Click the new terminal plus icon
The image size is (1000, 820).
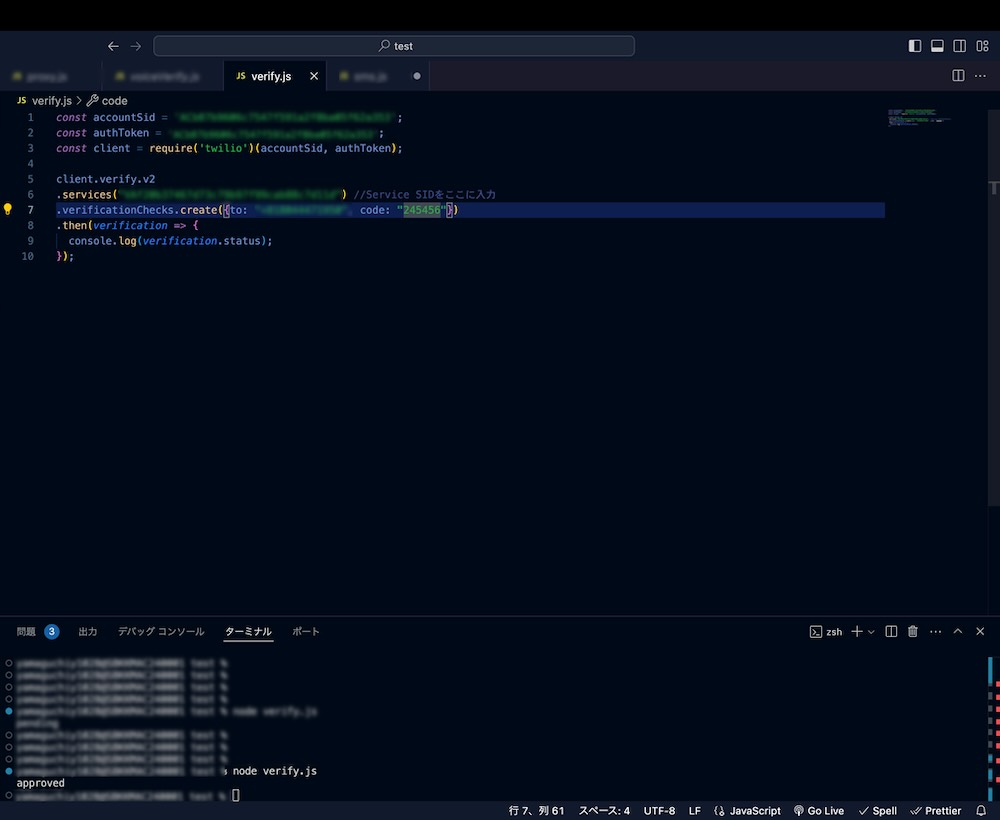click(x=856, y=632)
